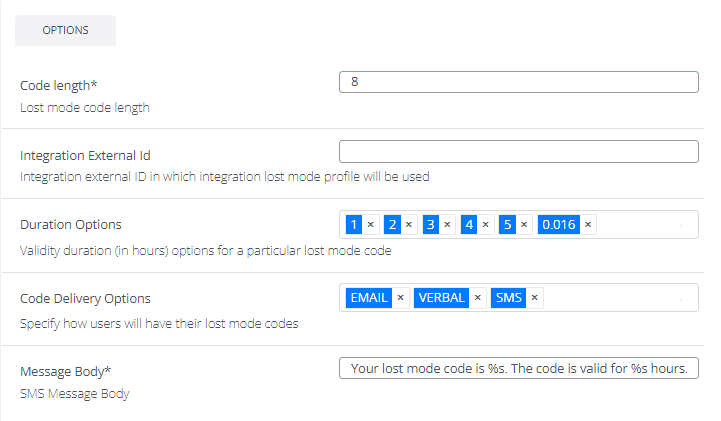Click the Message Body text field
Viewport: 721px width, 421px height.
[518, 368]
